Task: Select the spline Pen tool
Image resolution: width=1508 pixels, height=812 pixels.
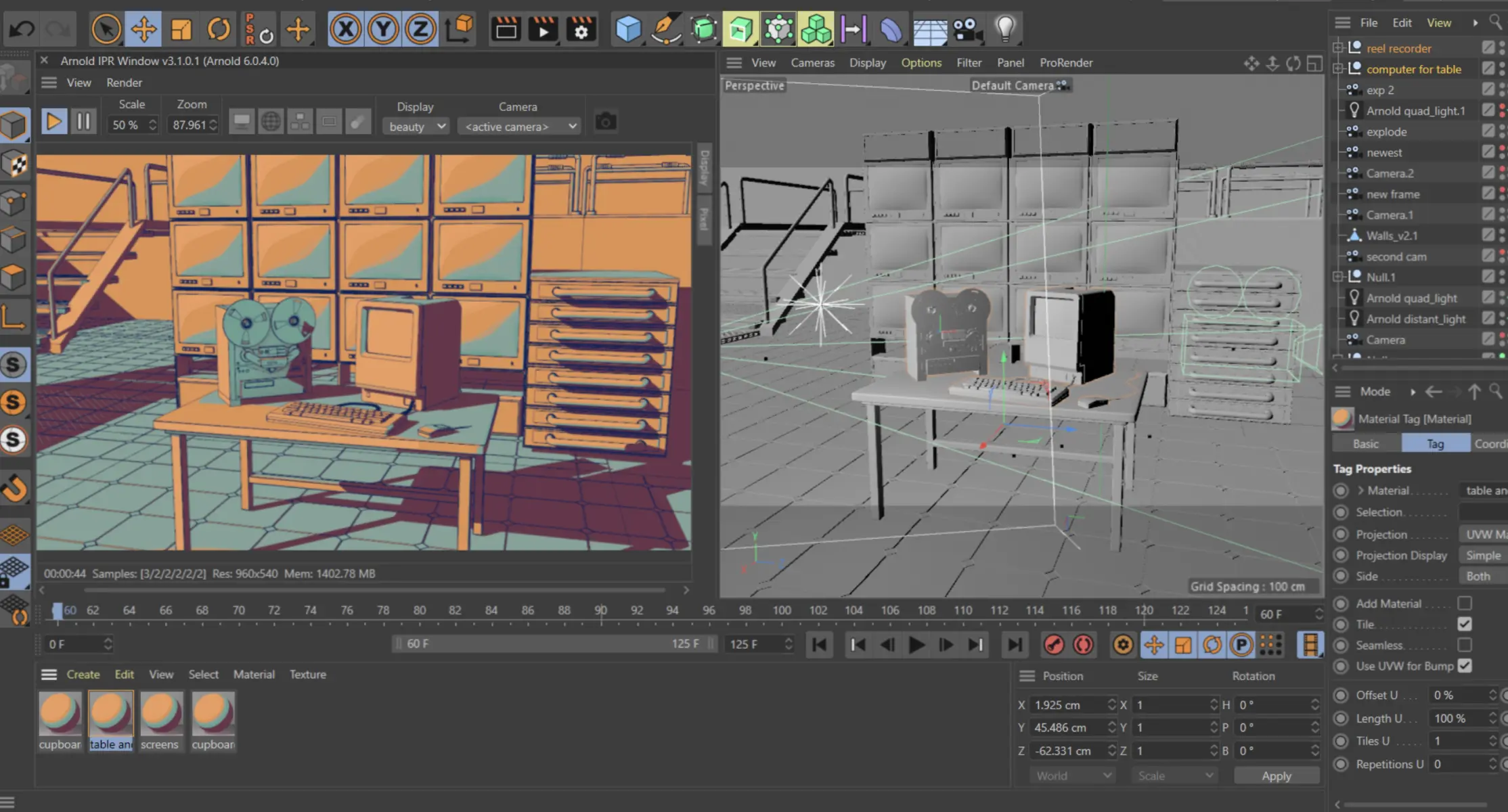Action: pos(665,29)
